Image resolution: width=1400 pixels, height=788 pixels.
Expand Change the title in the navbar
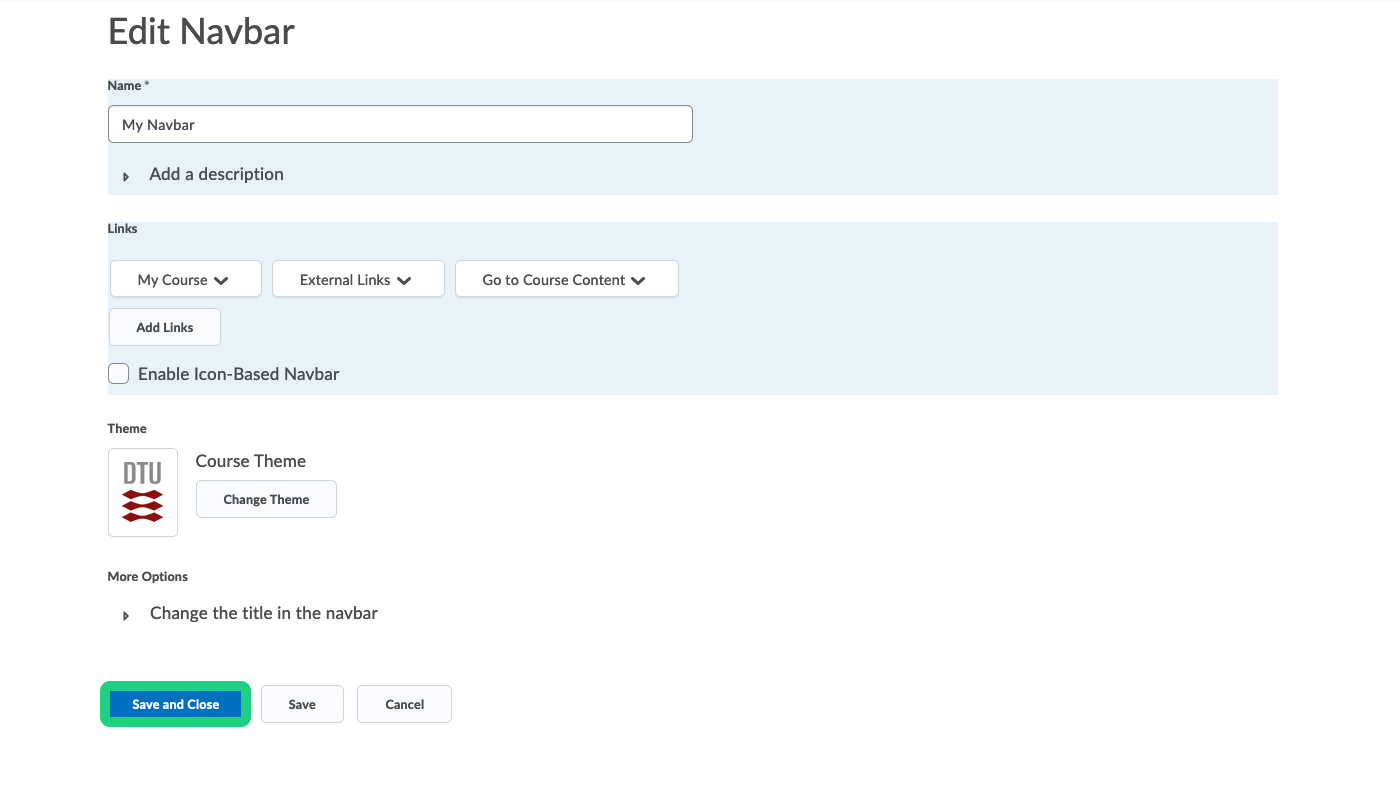tap(263, 613)
